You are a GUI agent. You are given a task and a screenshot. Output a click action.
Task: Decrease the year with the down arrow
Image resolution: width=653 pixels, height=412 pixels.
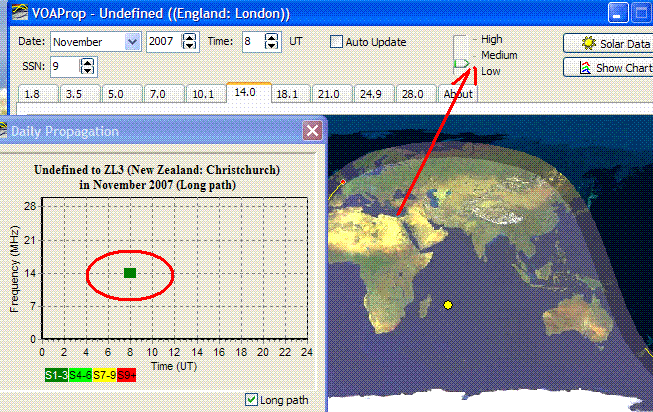click(x=189, y=45)
